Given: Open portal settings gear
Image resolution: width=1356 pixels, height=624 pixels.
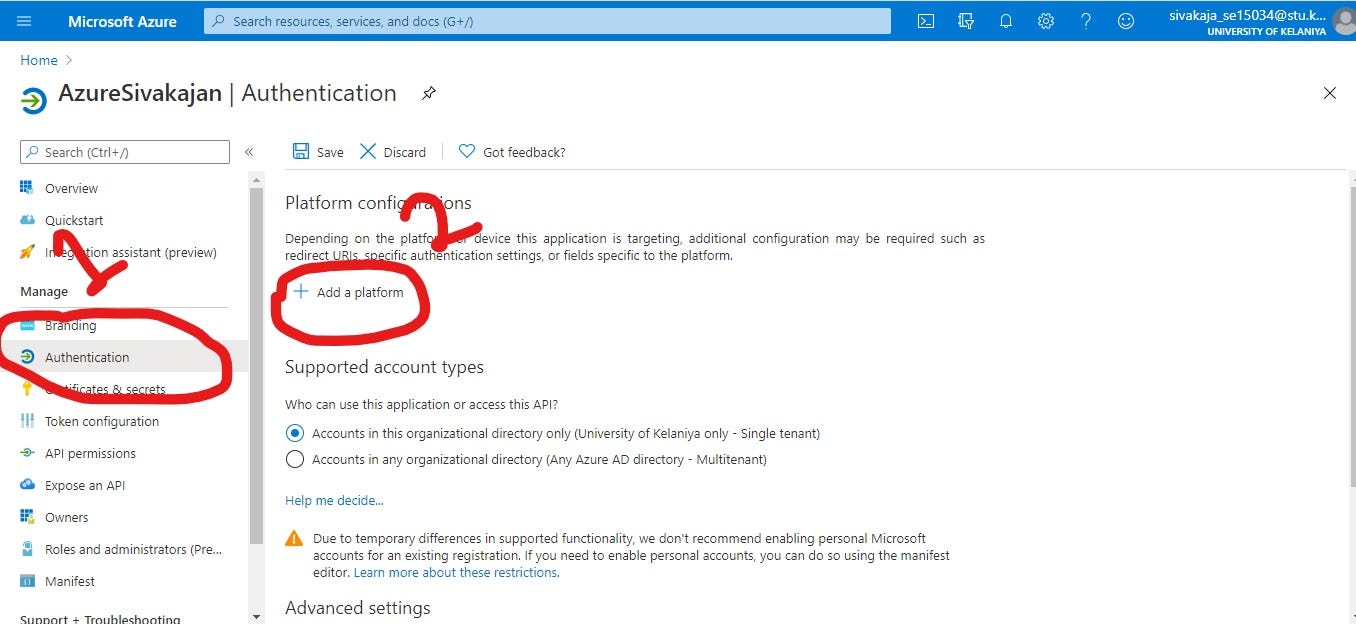Looking at the screenshot, I should tap(1046, 21).
